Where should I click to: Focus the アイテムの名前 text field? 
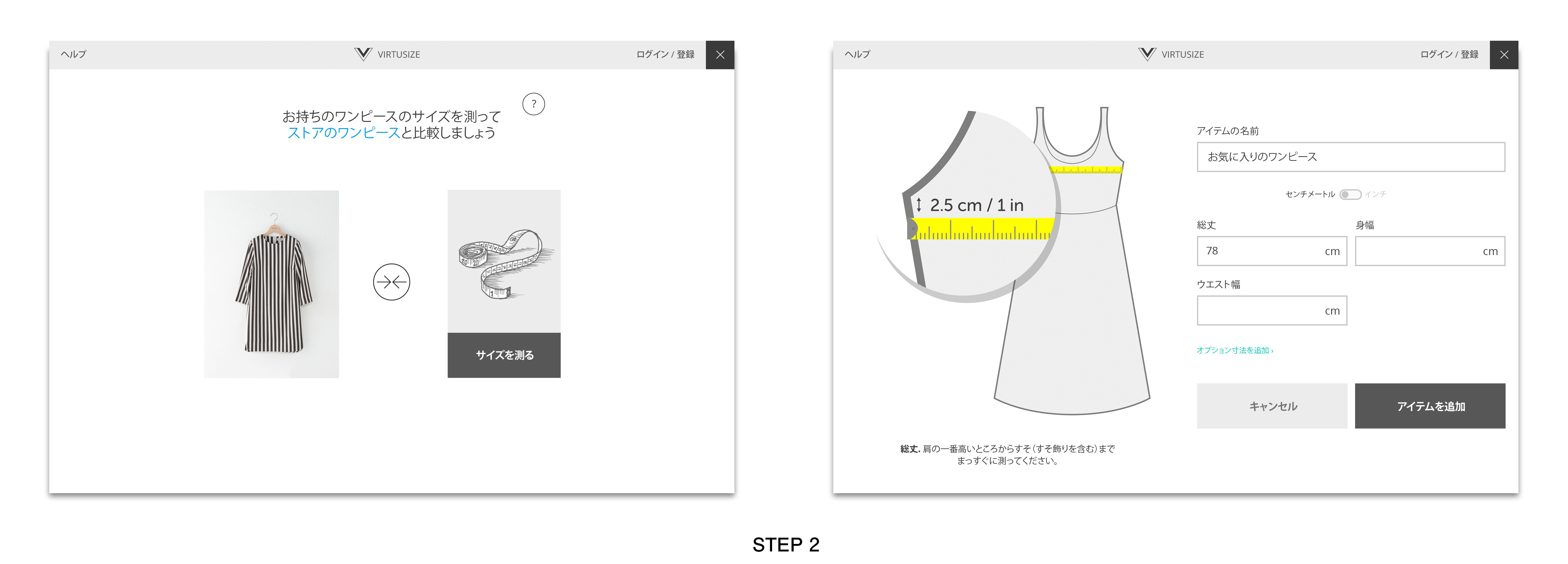pyautogui.click(x=1351, y=157)
